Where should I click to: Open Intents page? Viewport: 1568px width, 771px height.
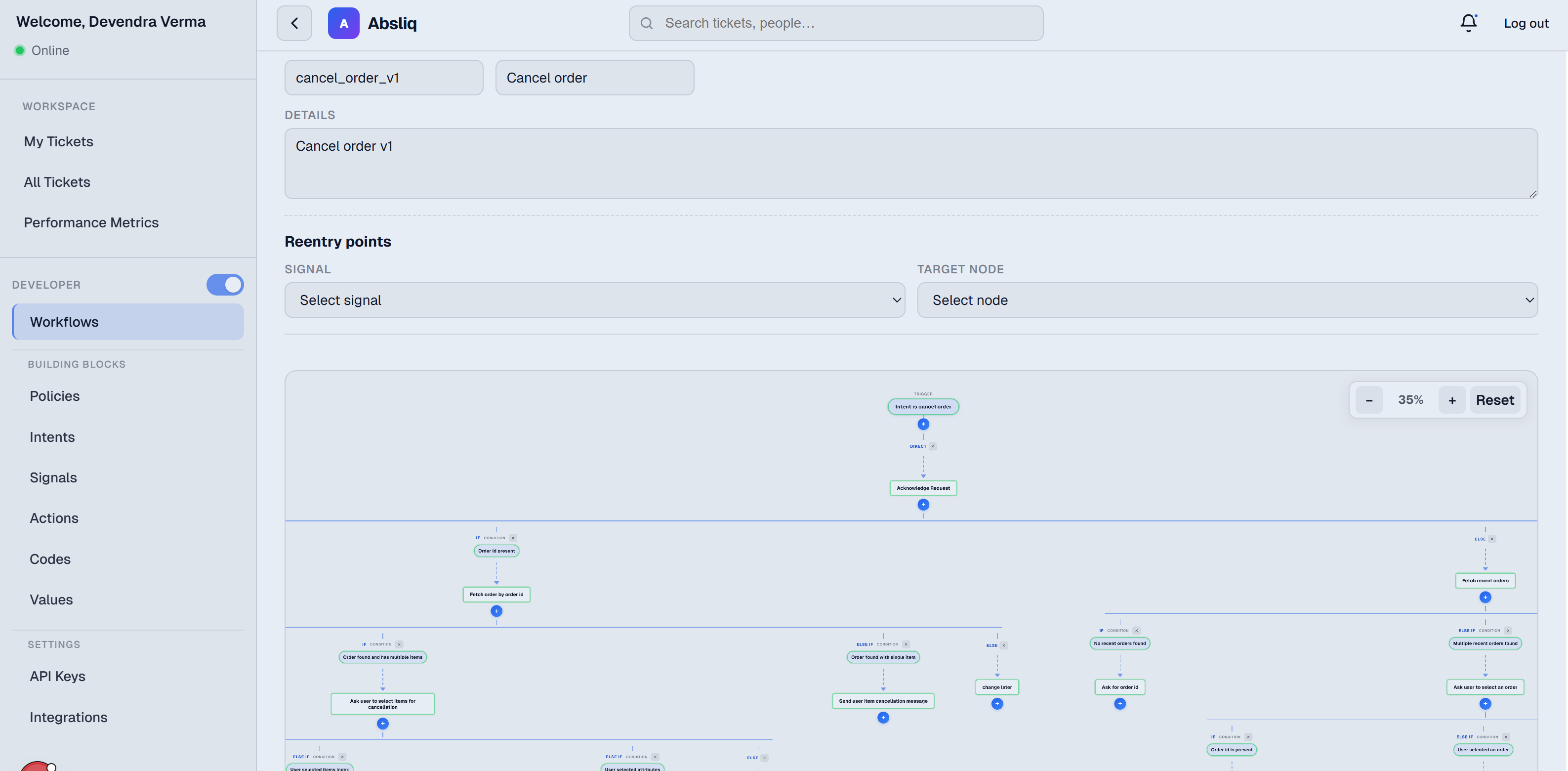(x=52, y=437)
